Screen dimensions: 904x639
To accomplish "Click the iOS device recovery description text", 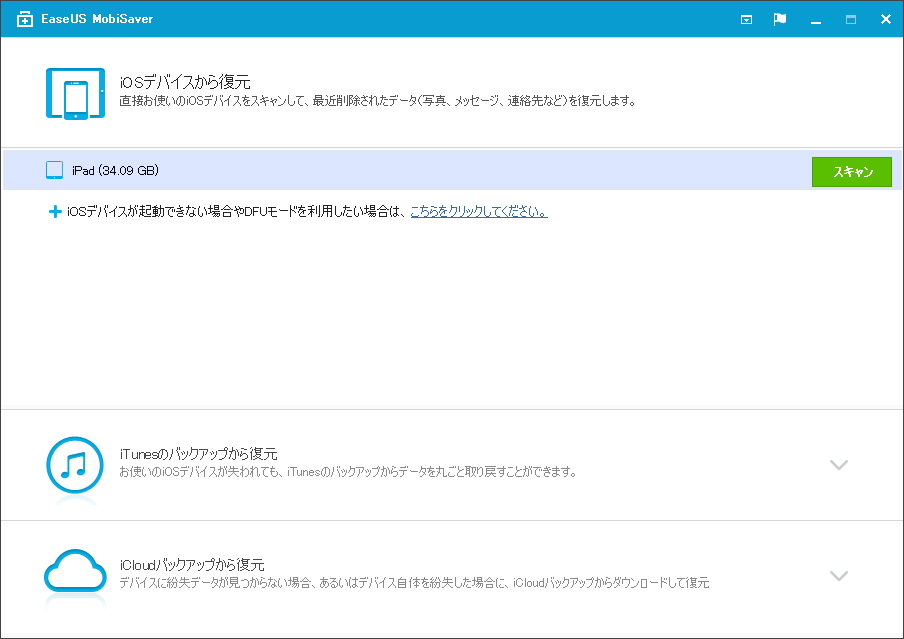I will click(378, 101).
